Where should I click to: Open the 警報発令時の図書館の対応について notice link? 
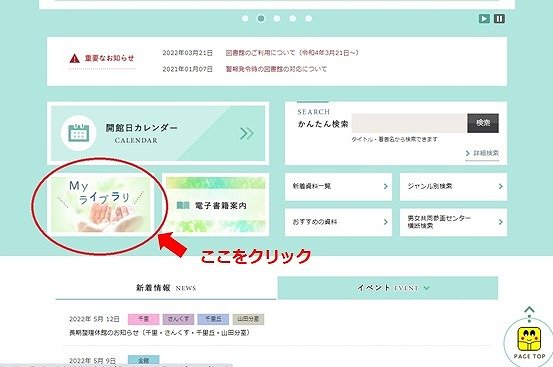point(276,69)
